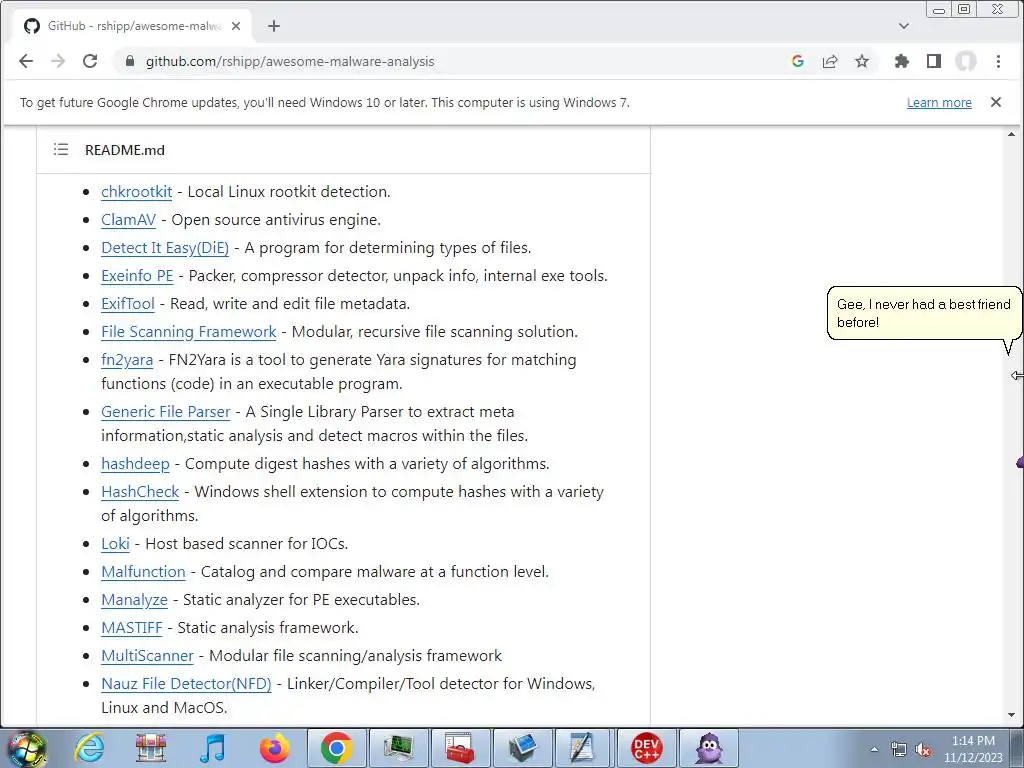Screen dimensions: 1024x768
Task: Bookmark this tab with the star
Action: (862, 61)
